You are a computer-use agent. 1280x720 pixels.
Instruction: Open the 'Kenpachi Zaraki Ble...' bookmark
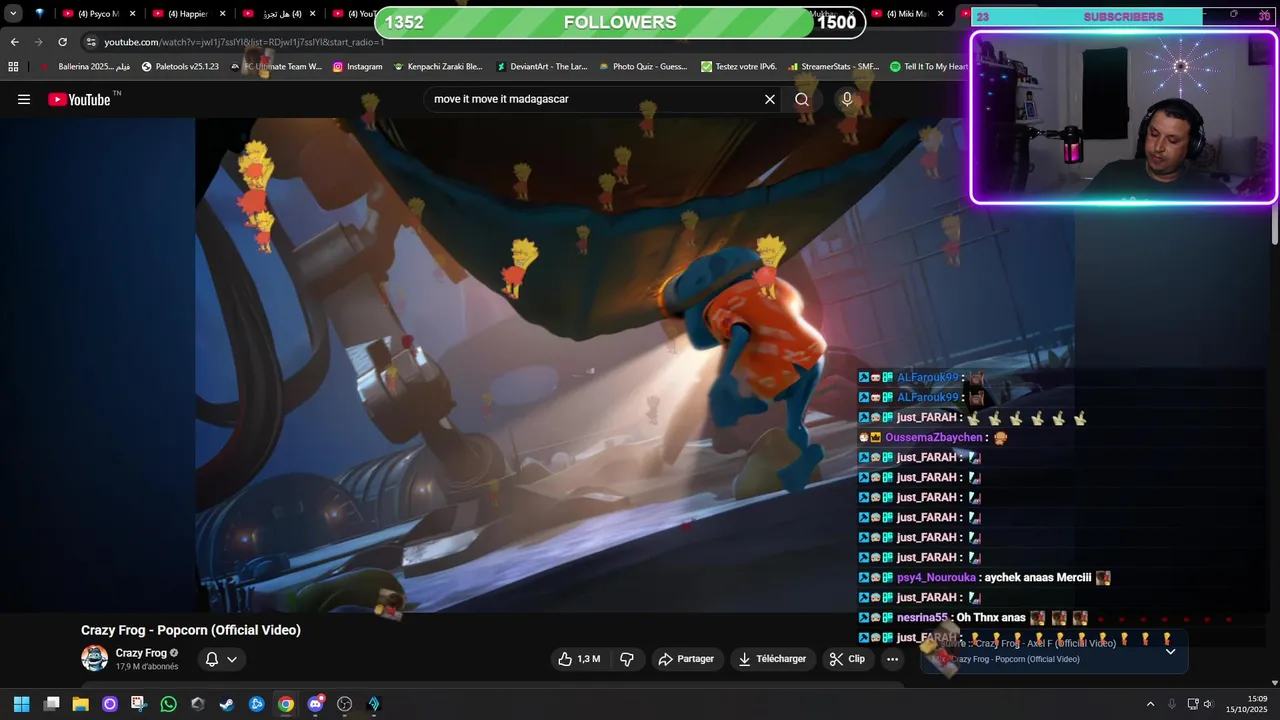pos(438,67)
